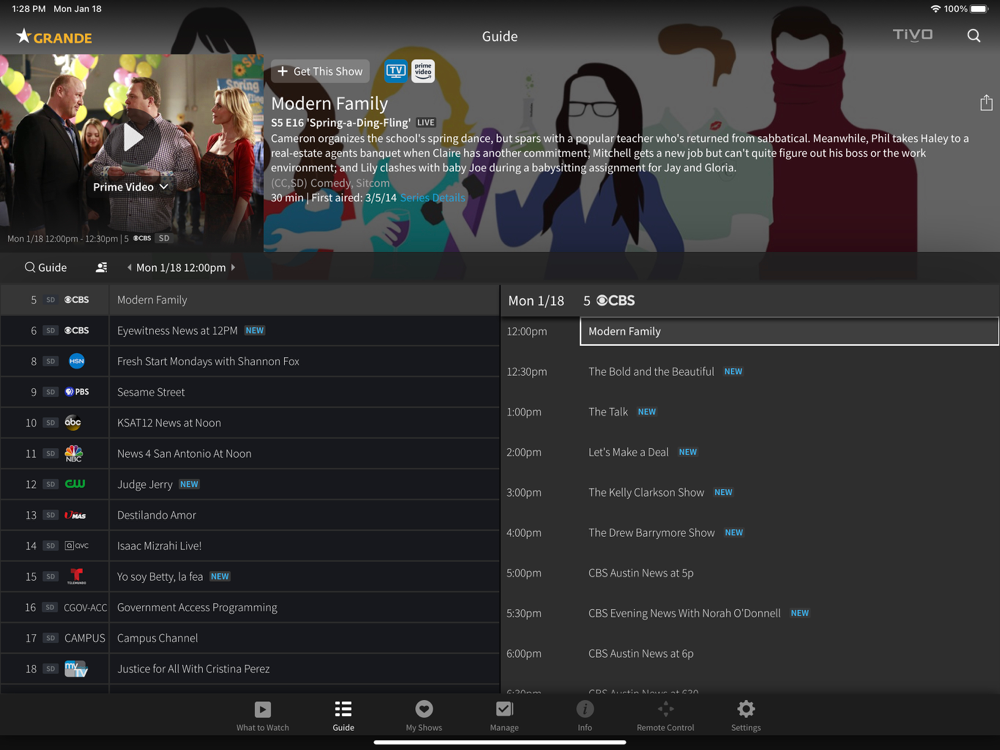Viewport: 1000px width, 750px height.
Task: Open Fresh Start Mondays with Shannon Fox
Action: pyautogui.click(x=304, y=361)
